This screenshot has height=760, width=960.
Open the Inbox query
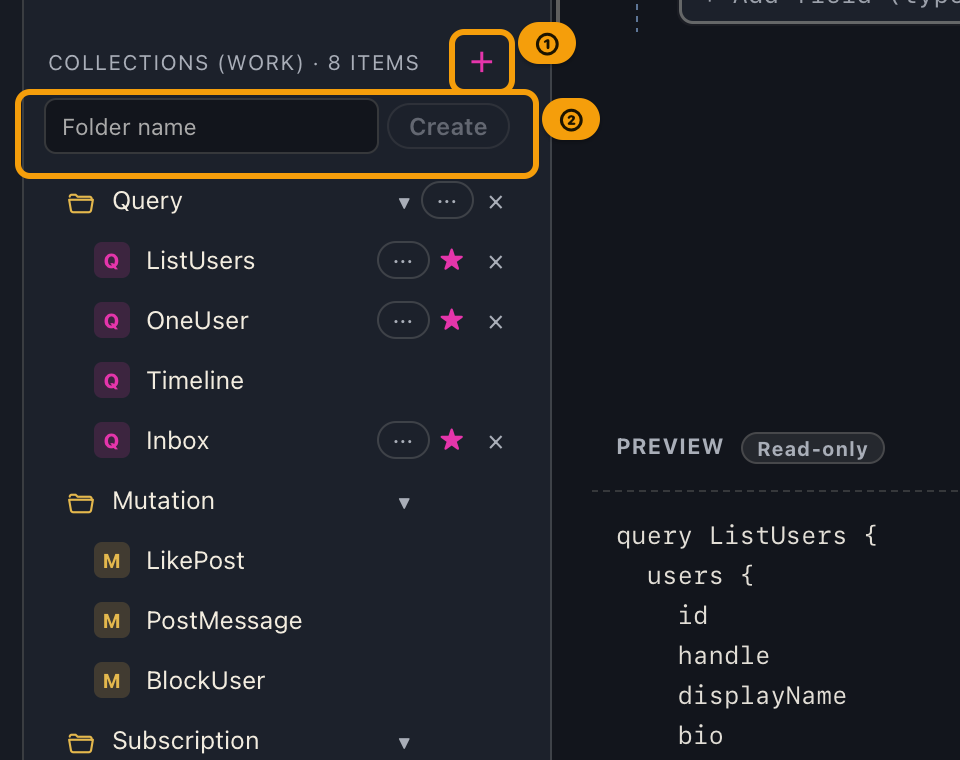(x=178, y=441)
